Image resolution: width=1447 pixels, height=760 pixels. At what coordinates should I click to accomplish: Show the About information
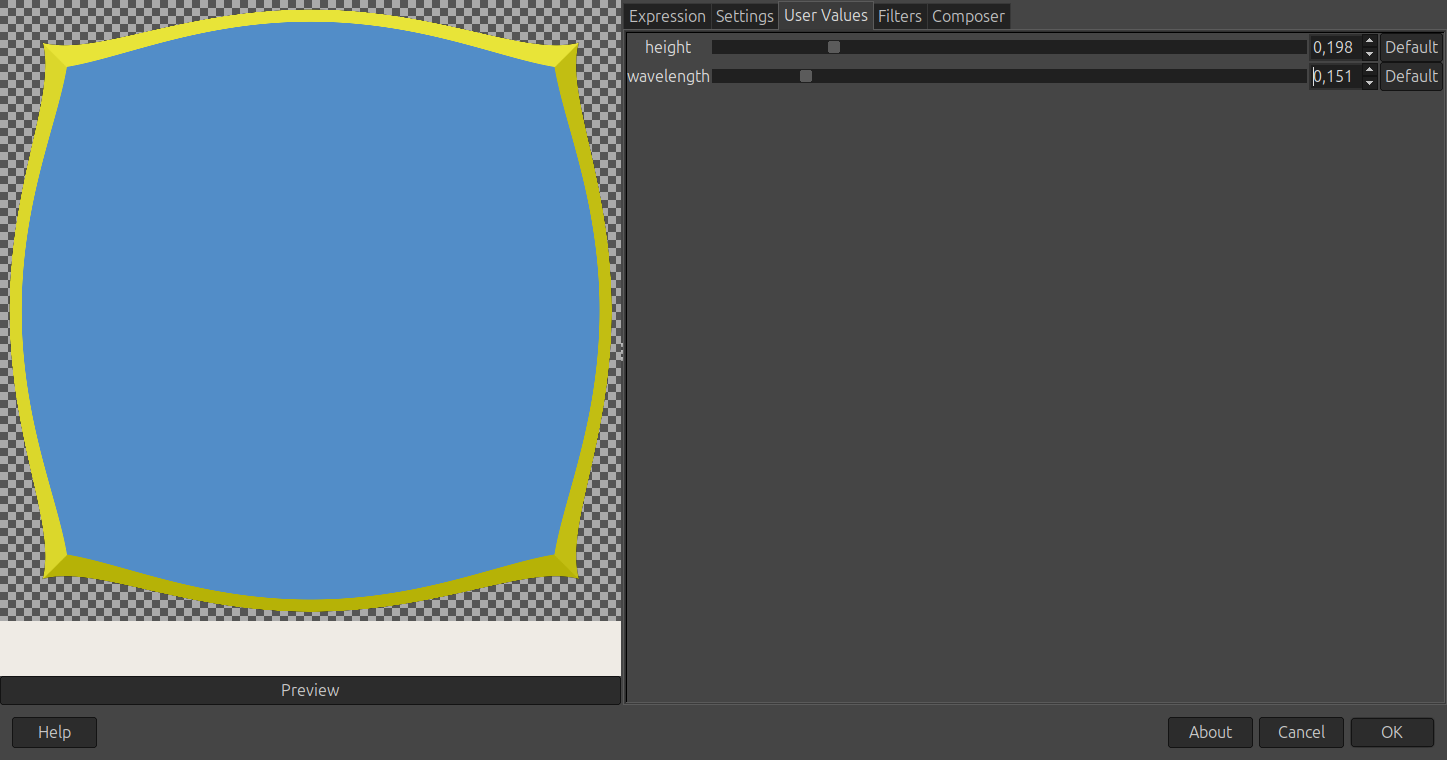(x=1210, y=732)
